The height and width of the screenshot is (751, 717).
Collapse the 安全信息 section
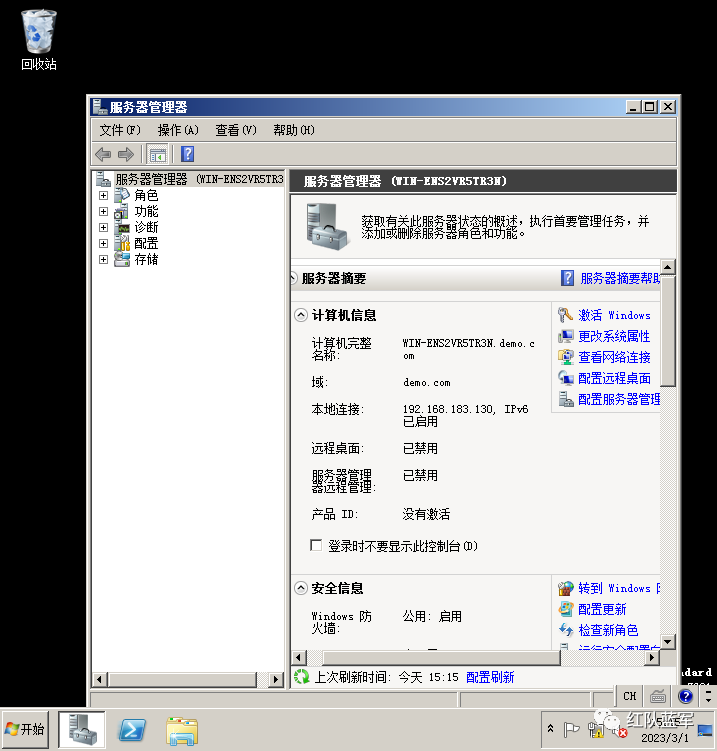point(301,588)
